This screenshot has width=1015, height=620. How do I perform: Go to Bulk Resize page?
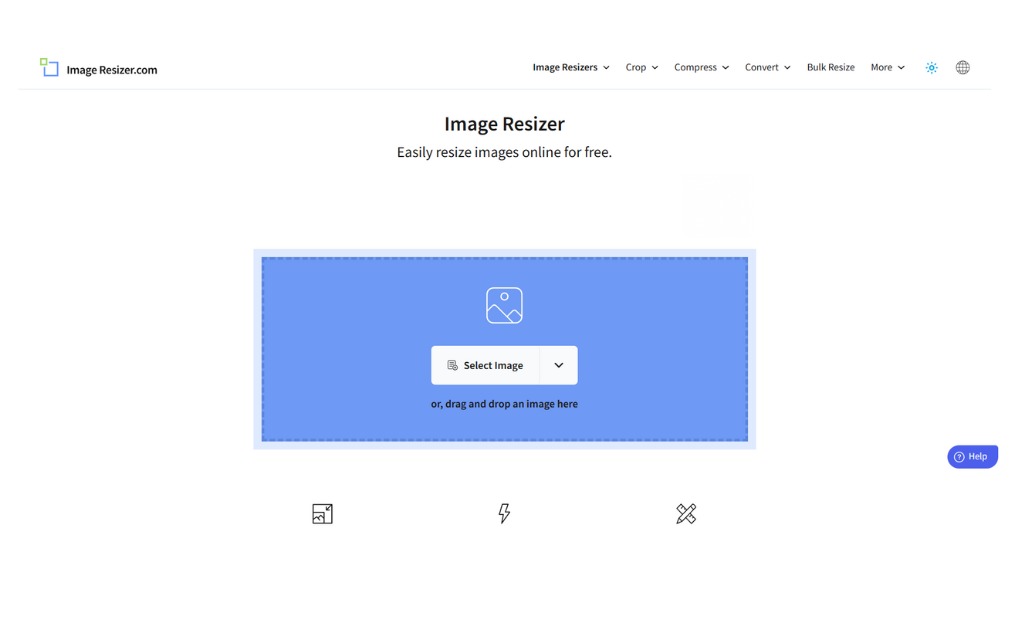point(830,68)
